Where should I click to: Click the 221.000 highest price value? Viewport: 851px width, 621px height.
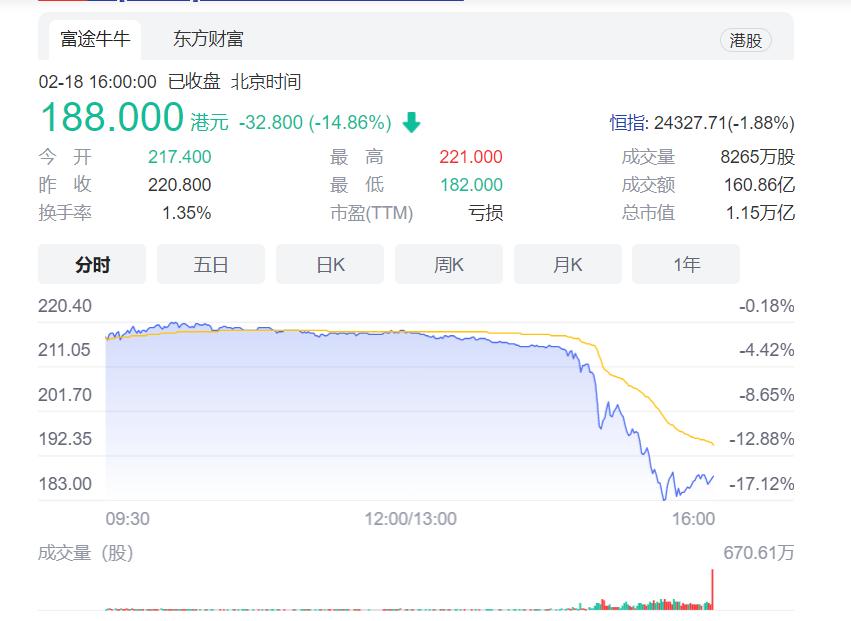pos(471,157)
